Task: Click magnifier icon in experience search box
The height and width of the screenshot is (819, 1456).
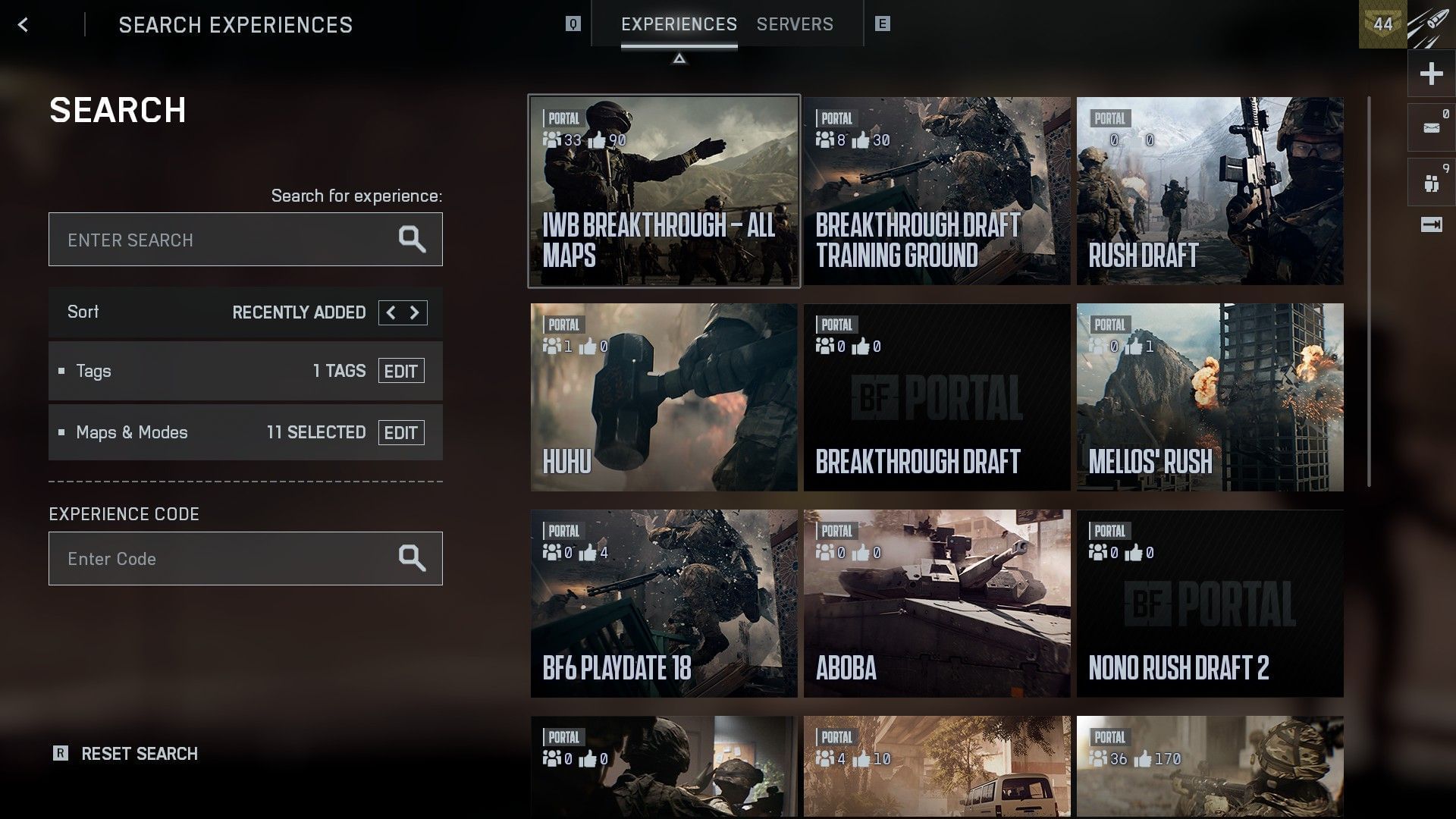Action: click(412, 240)
